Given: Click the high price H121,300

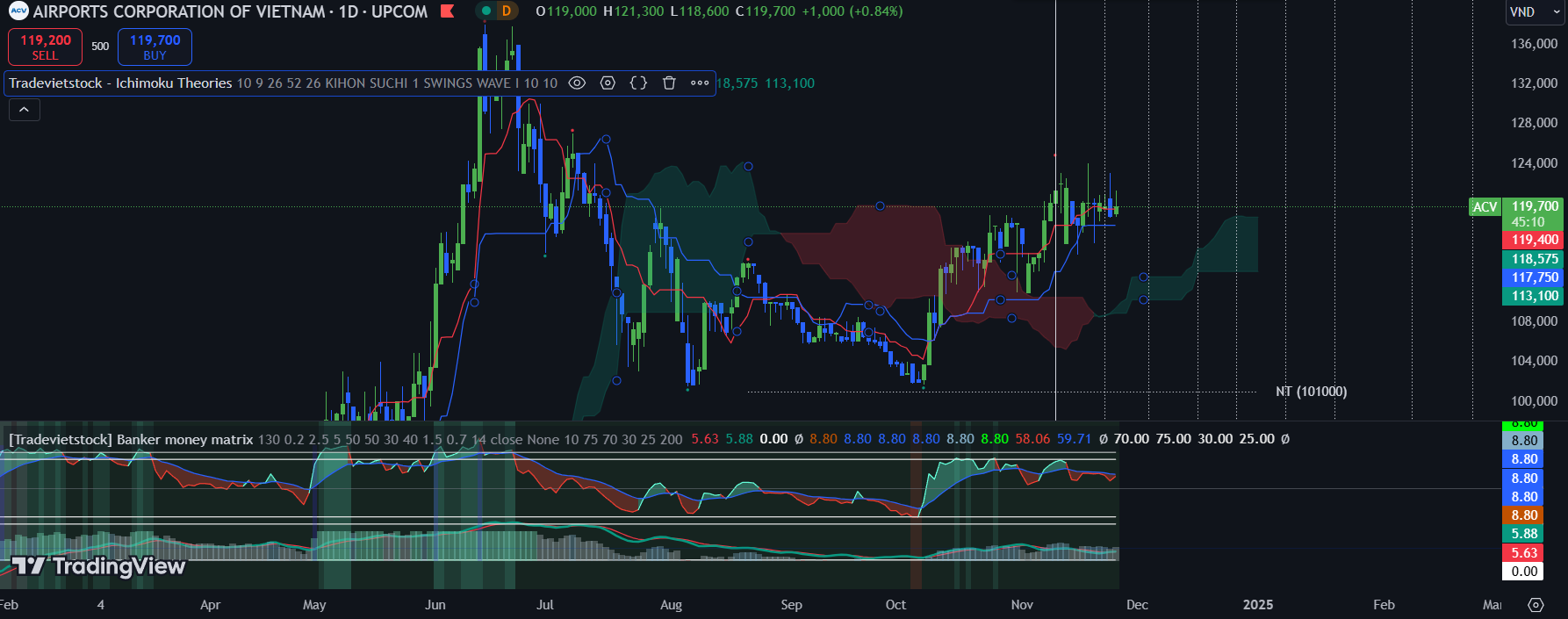Looking at the screenshot, I should pos(633,11).
